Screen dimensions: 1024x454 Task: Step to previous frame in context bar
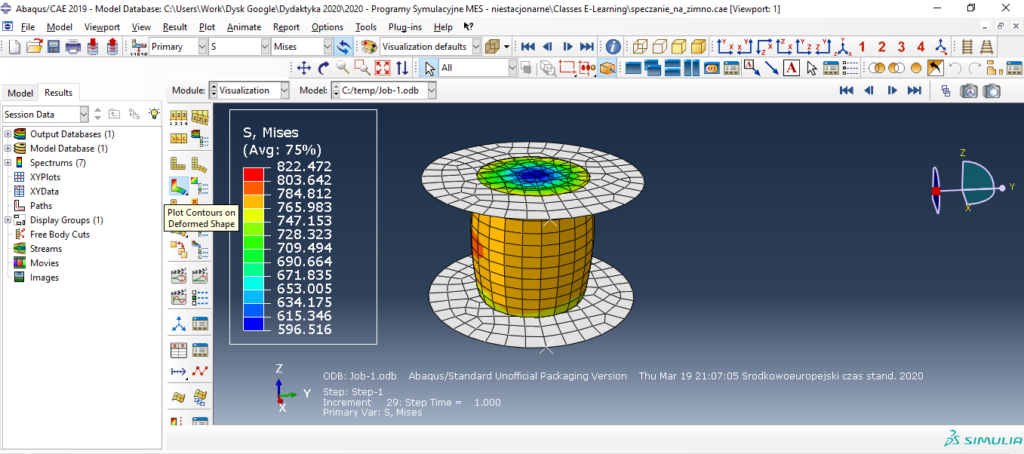coord(869,91)
